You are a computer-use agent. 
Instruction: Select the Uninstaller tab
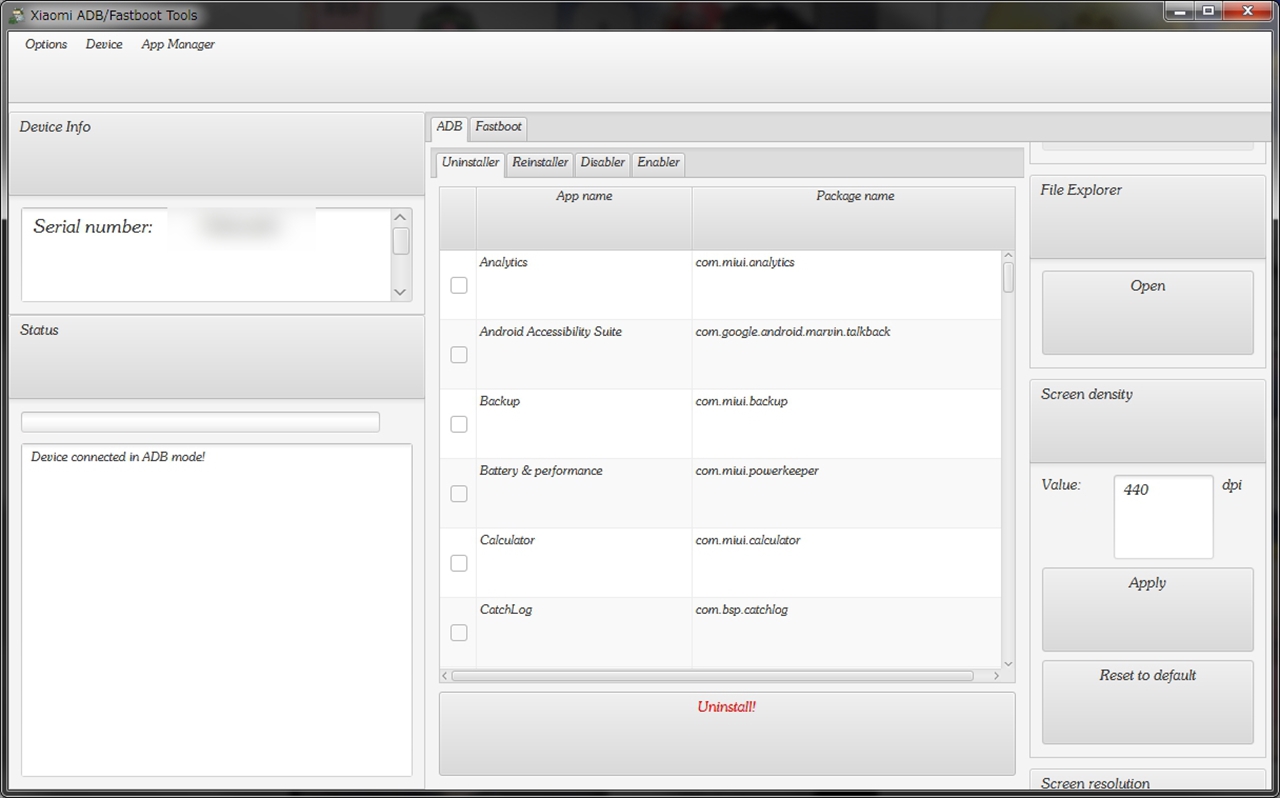coord(470,162)
